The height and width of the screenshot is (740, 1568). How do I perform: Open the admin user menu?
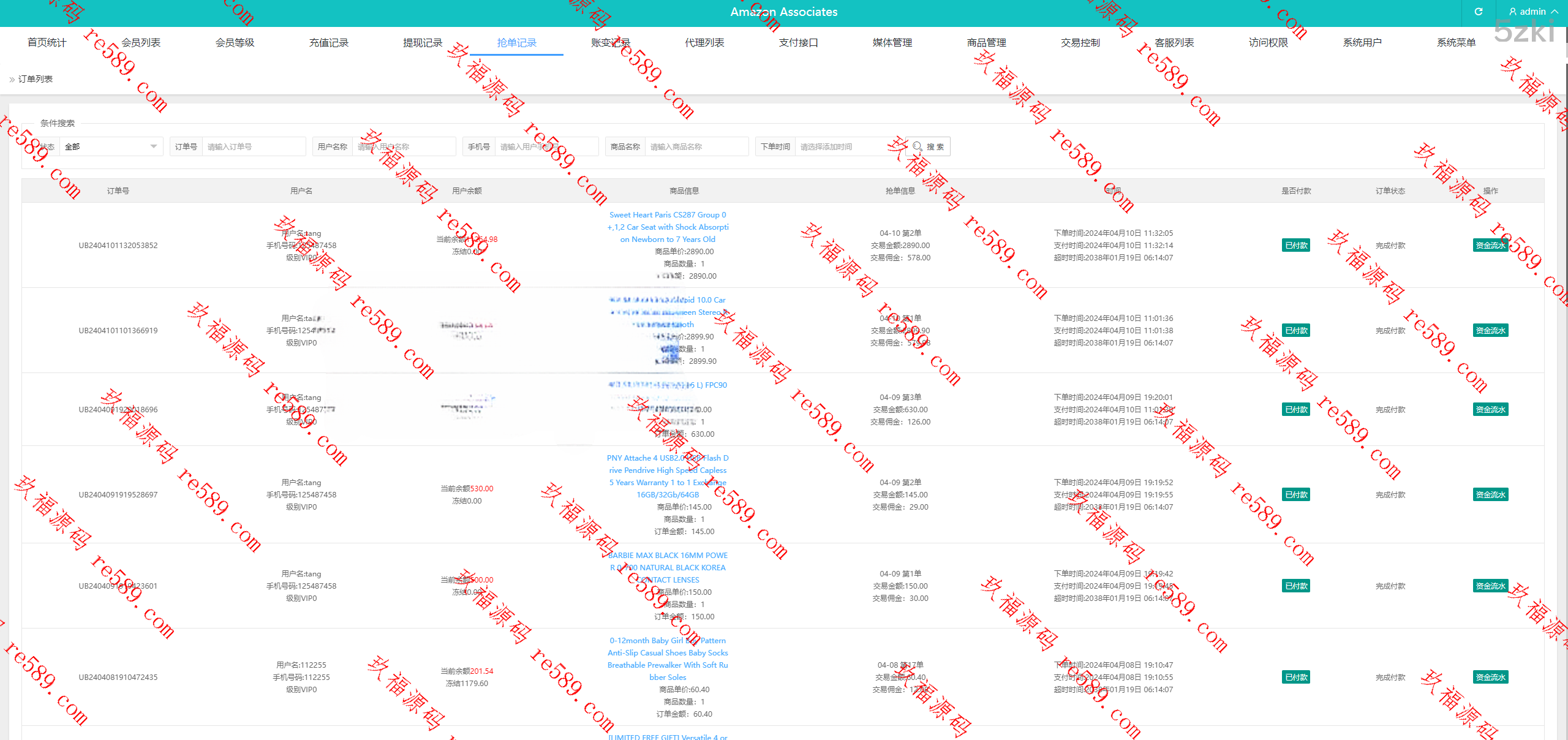(x=1532, y=12)
